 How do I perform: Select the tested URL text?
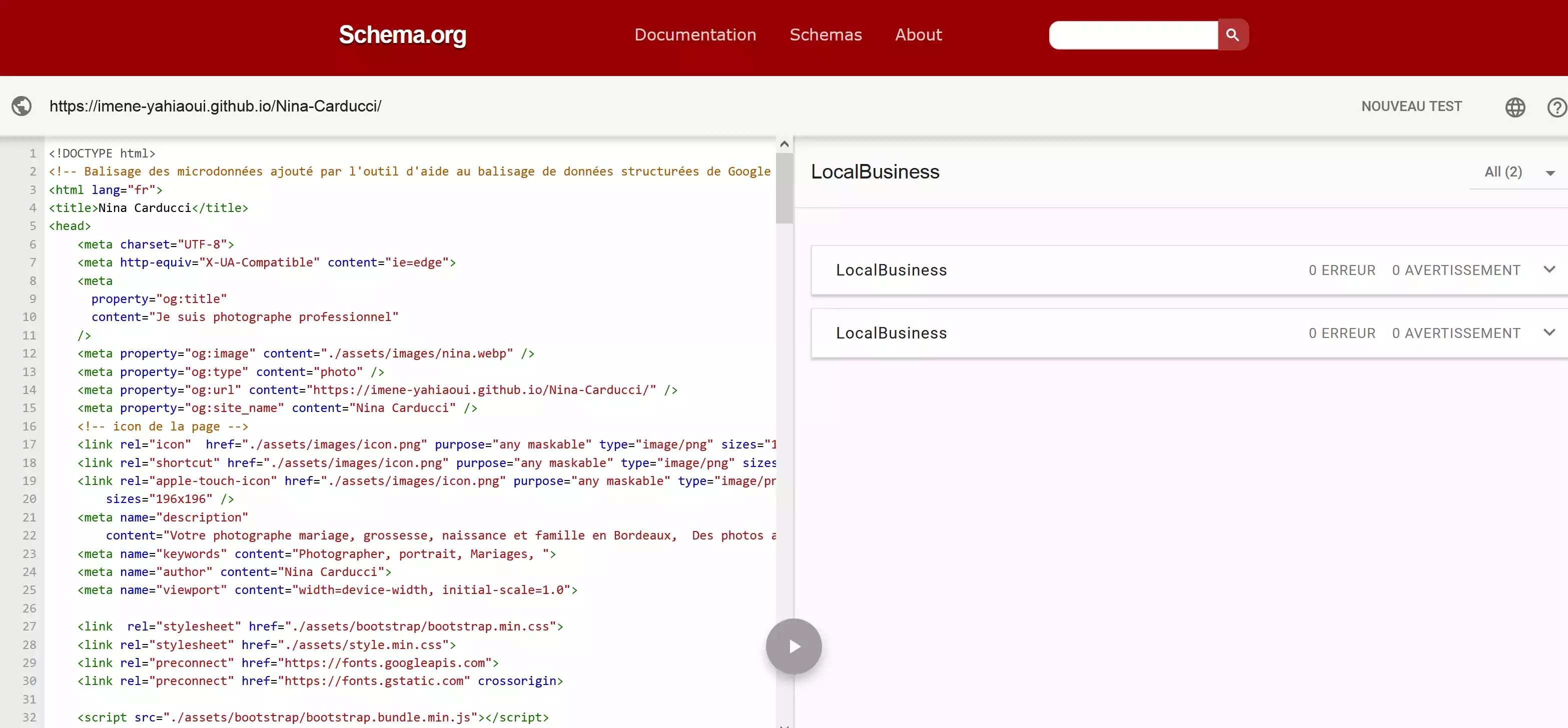pyautogui.click(x=216, y=106)
